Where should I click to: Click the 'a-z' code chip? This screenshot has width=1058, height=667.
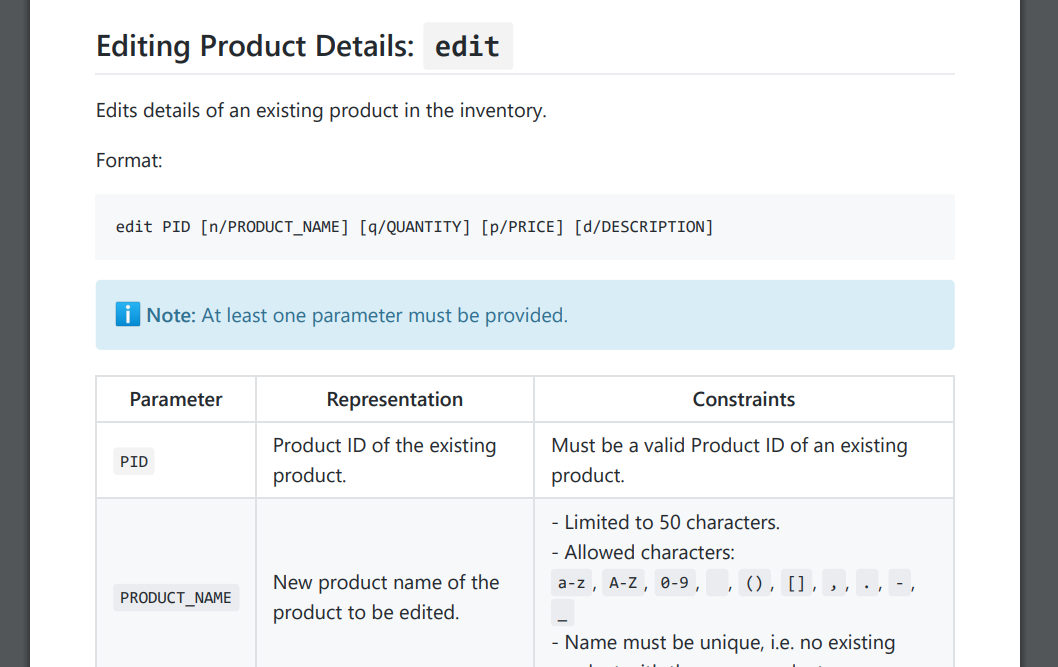pos(572,583)
